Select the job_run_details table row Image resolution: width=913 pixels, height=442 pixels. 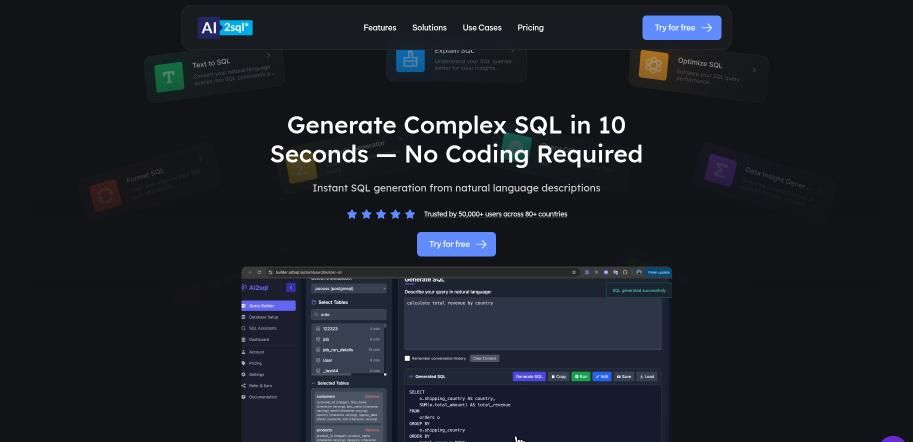tap(348, 350)
